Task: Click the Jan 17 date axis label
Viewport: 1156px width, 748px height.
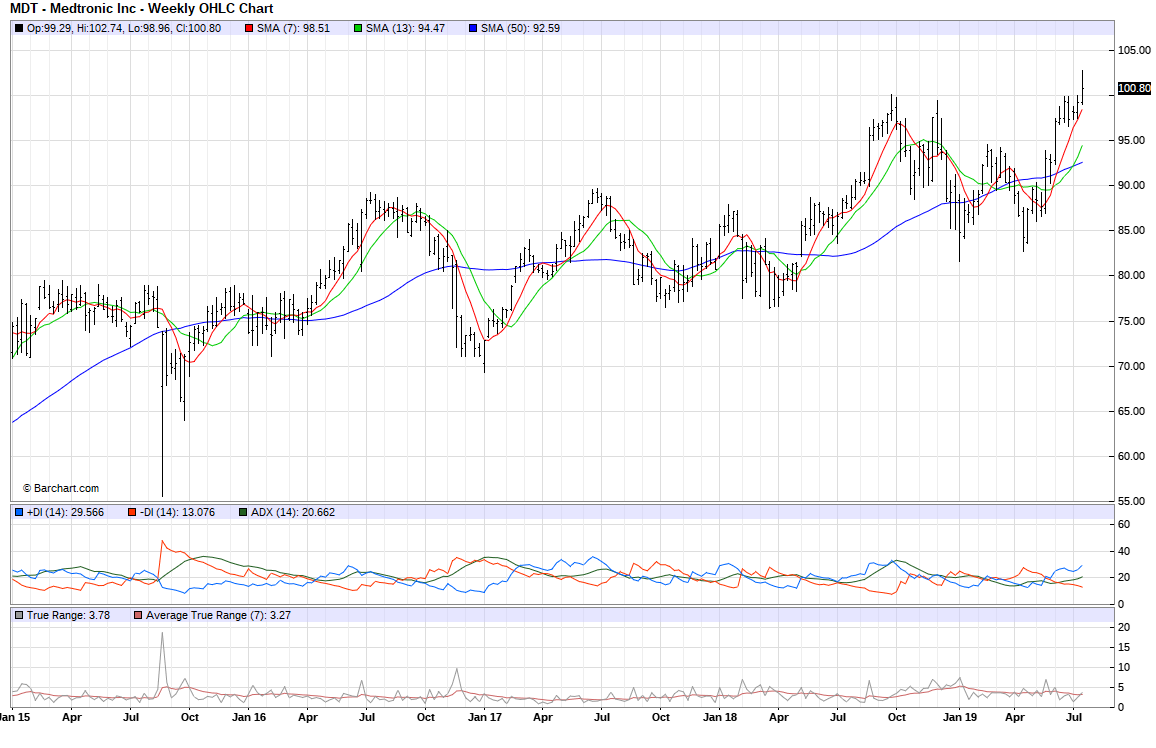Action: point(485,717)
